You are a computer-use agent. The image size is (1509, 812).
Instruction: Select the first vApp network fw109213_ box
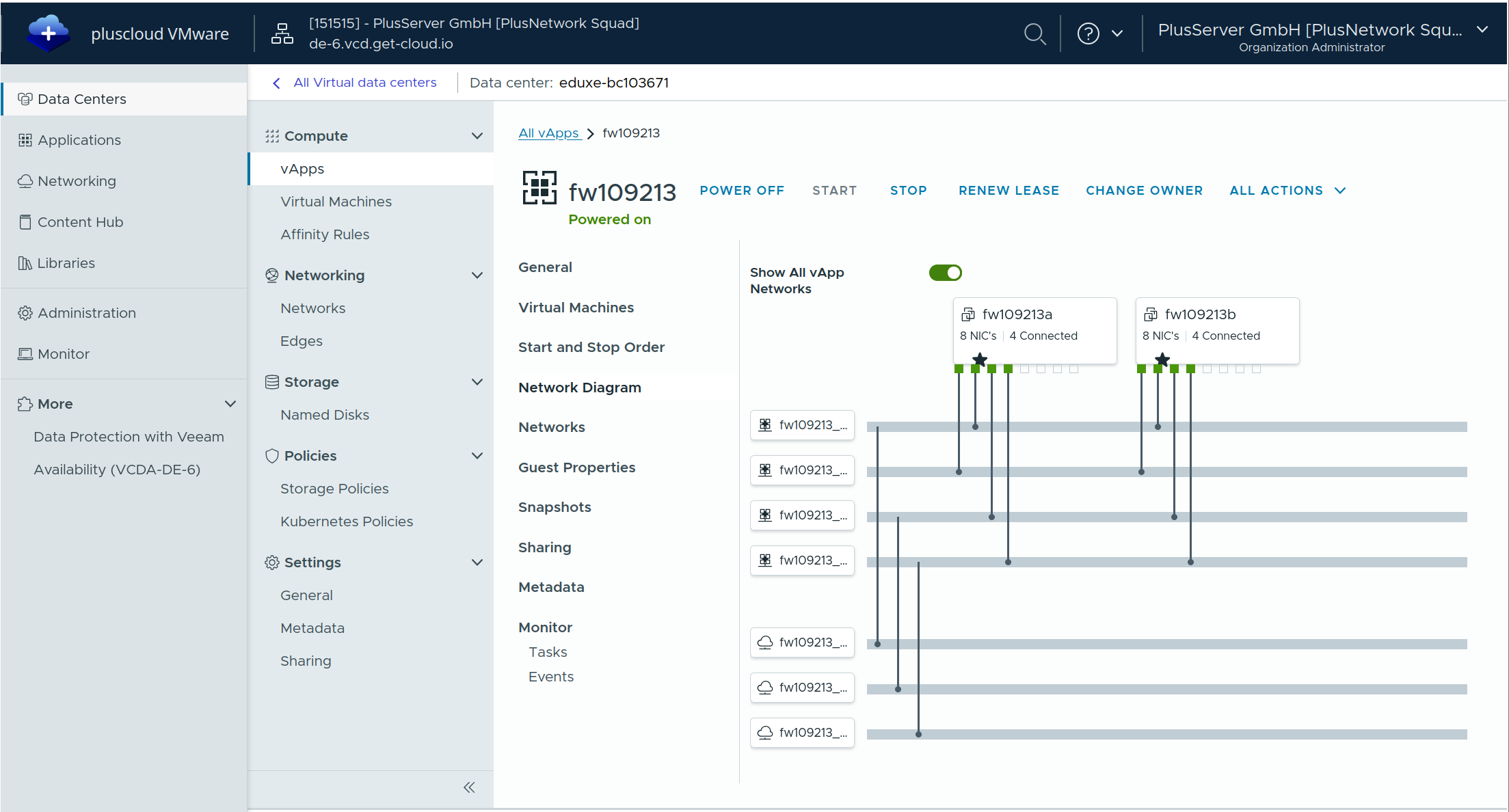[x=802, y=425]
